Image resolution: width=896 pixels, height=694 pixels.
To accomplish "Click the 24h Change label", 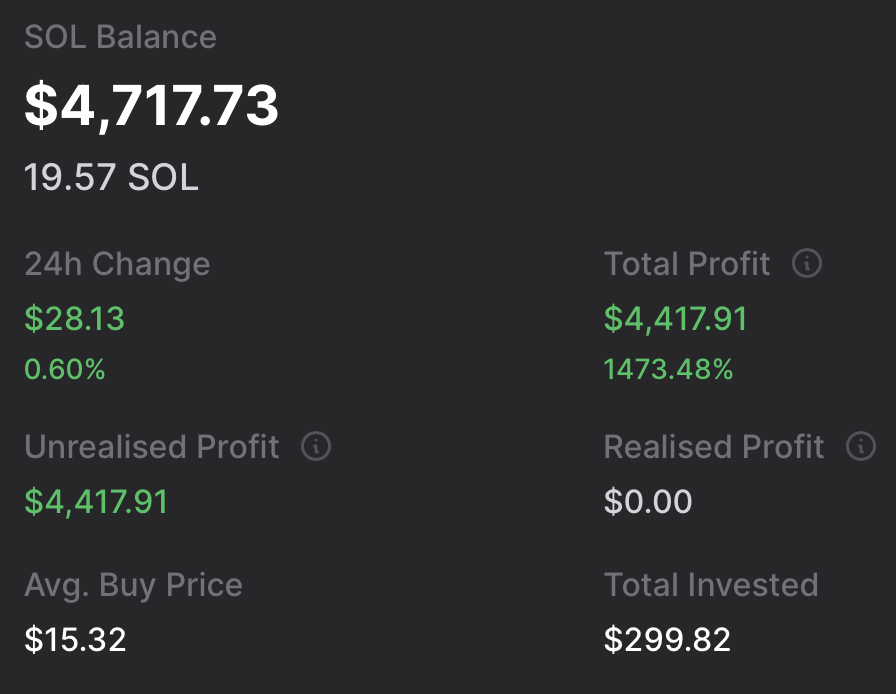I will click(x=117, y=264).
